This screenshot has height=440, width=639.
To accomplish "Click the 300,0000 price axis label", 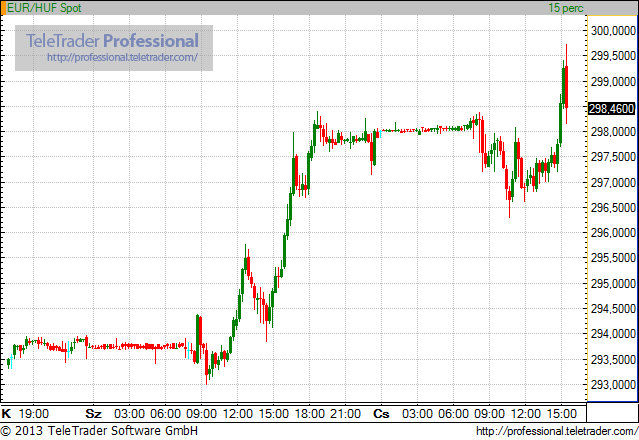I will pyautogui.click(x=613, y=31).
